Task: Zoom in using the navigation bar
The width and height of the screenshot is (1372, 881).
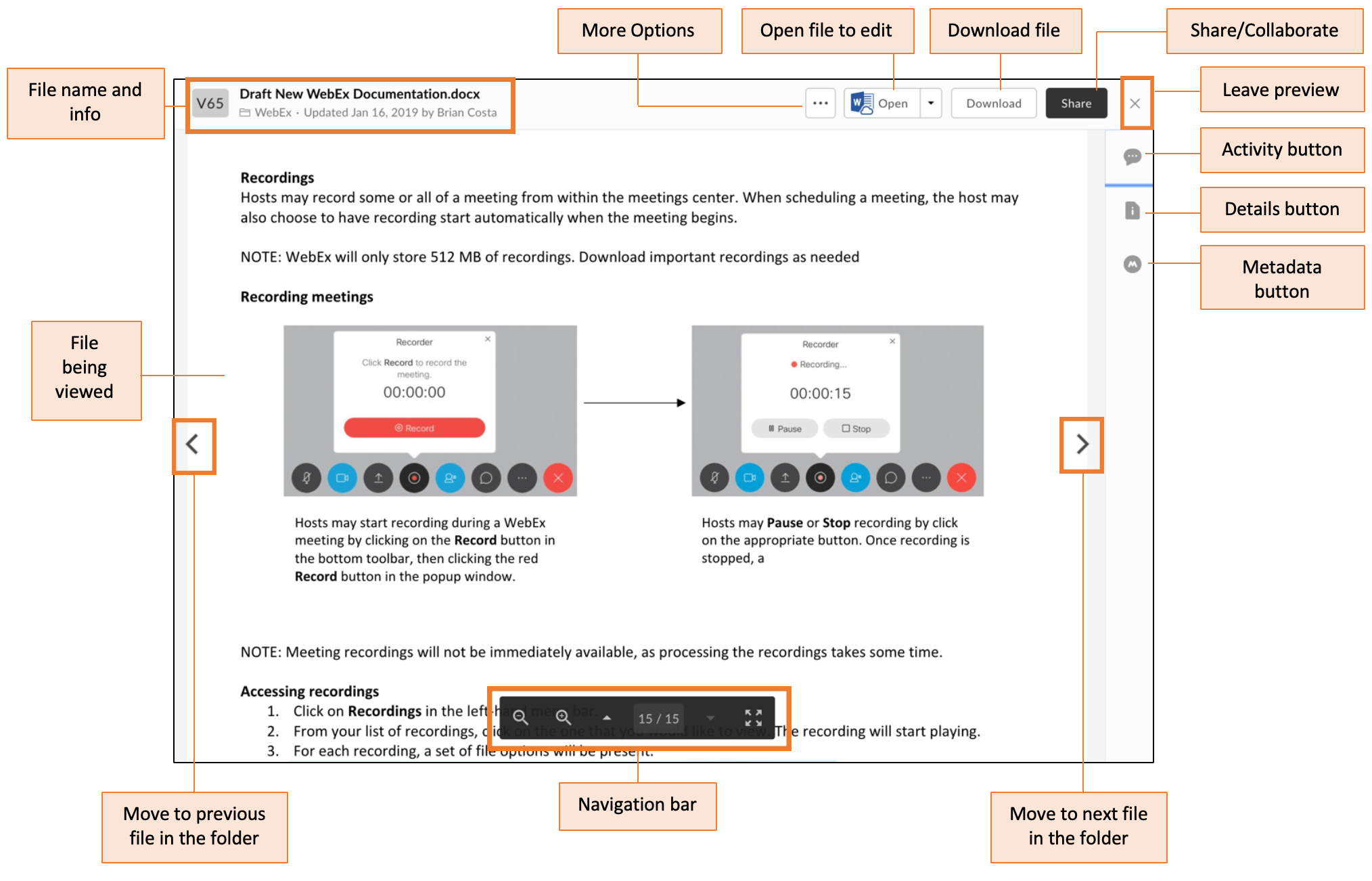Action: 563,717
